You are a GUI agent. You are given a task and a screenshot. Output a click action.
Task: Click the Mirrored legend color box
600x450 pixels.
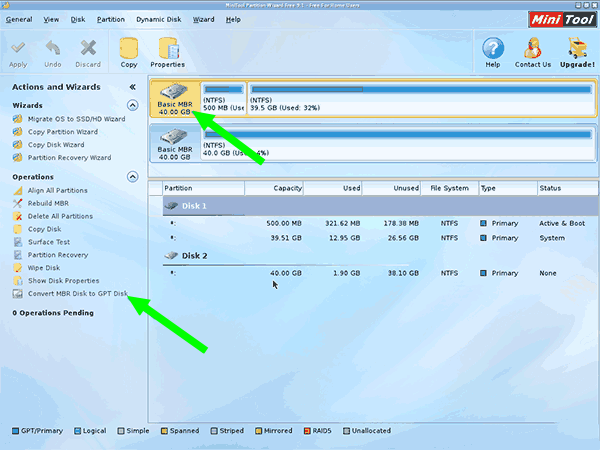click(x=259, y=431)
